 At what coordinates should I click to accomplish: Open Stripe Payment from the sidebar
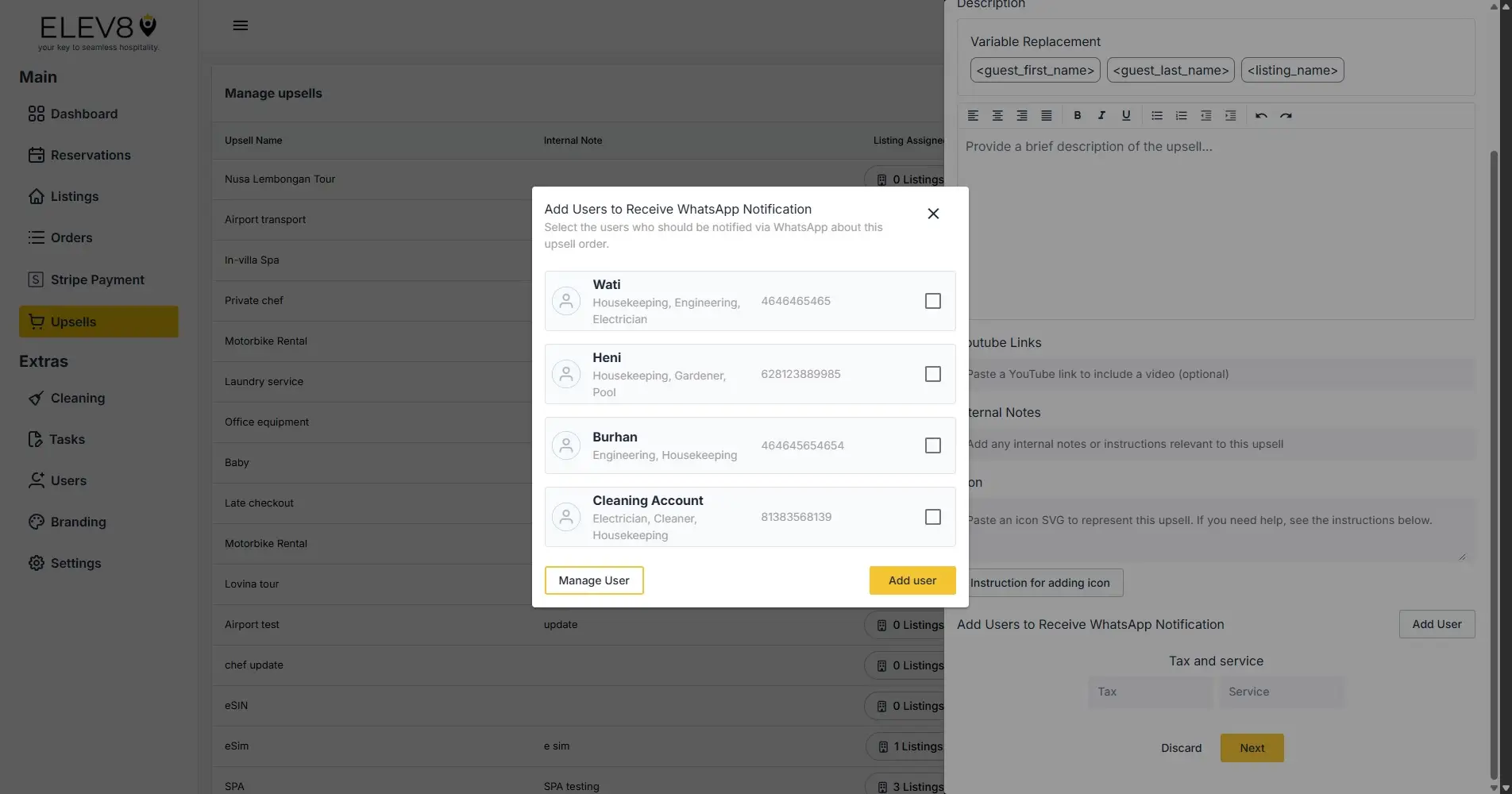97,279
